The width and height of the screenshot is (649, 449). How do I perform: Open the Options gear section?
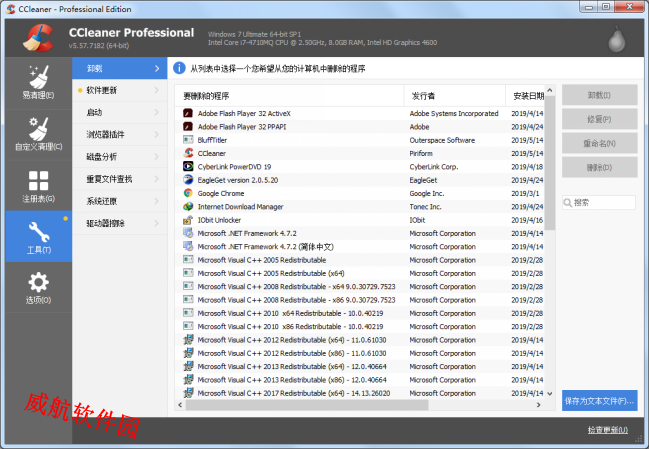tap(38, 288)
